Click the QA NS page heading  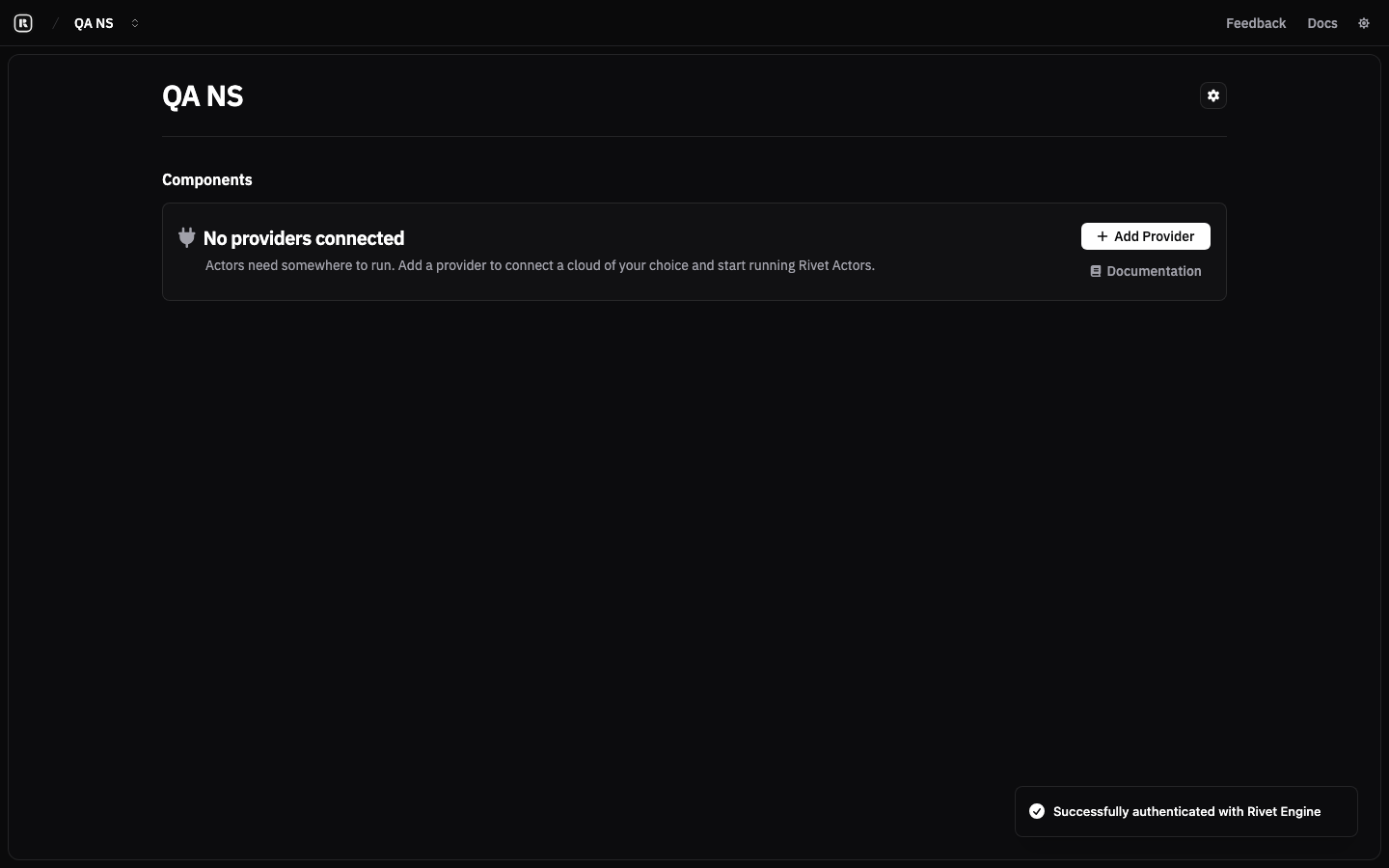pyautogui.click(x=203, y=95)
